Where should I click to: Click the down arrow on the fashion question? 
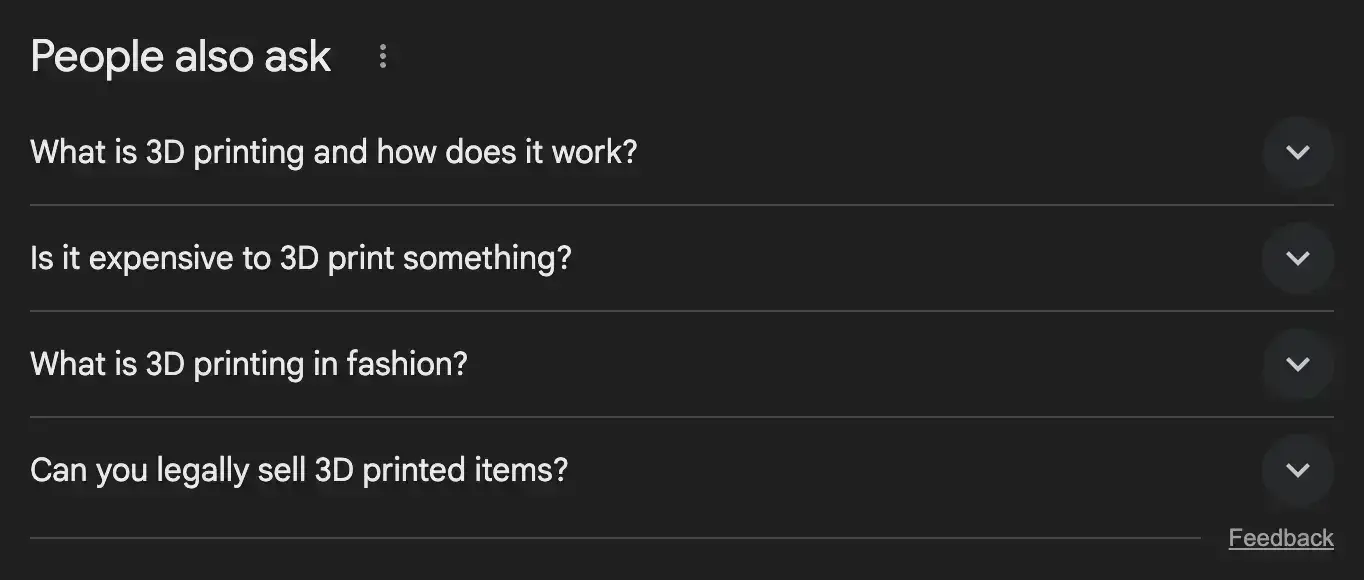coord(1297,364)
